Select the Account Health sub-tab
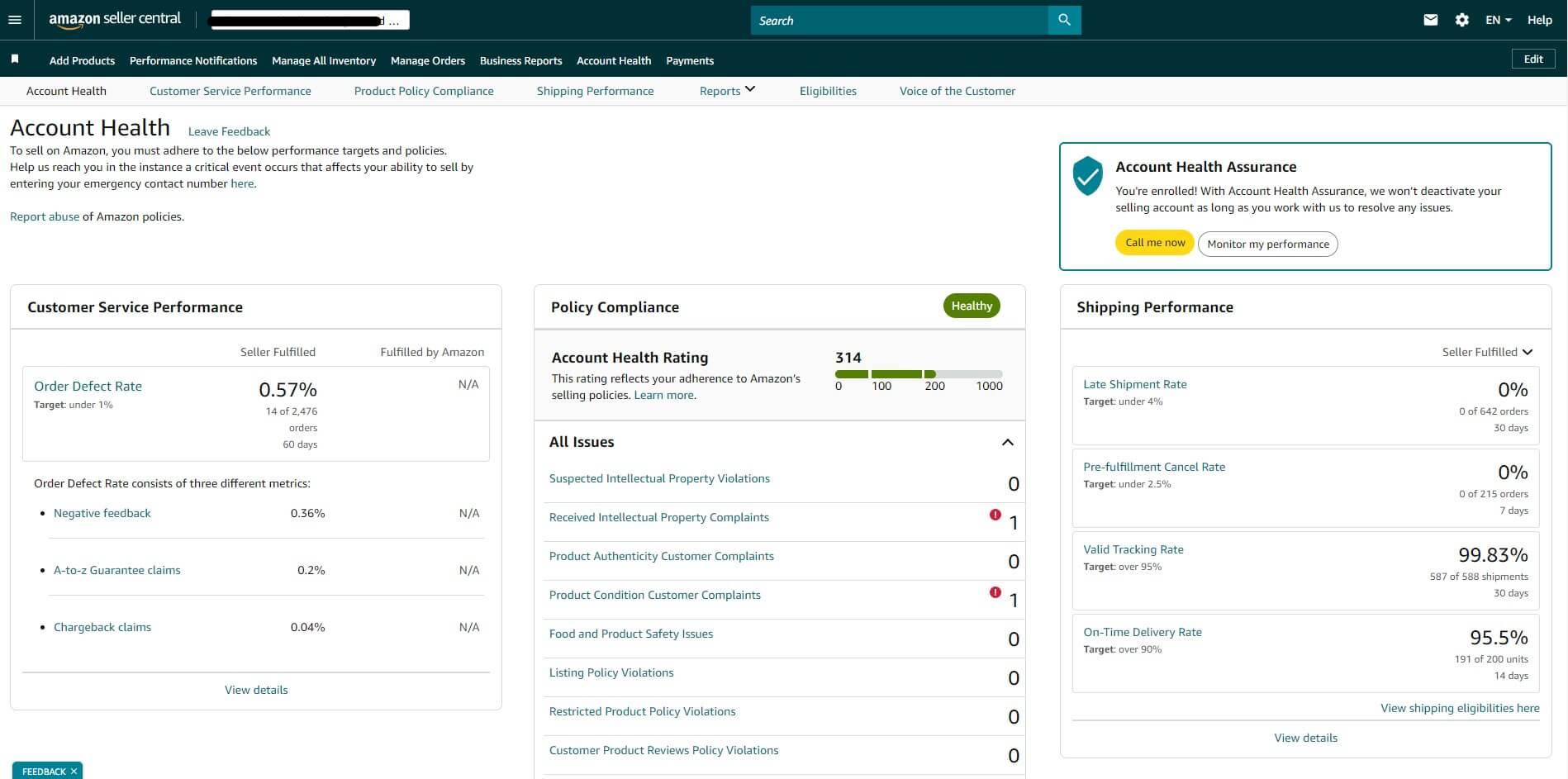This screenshot has height=779, width=1568. [66, 91]
